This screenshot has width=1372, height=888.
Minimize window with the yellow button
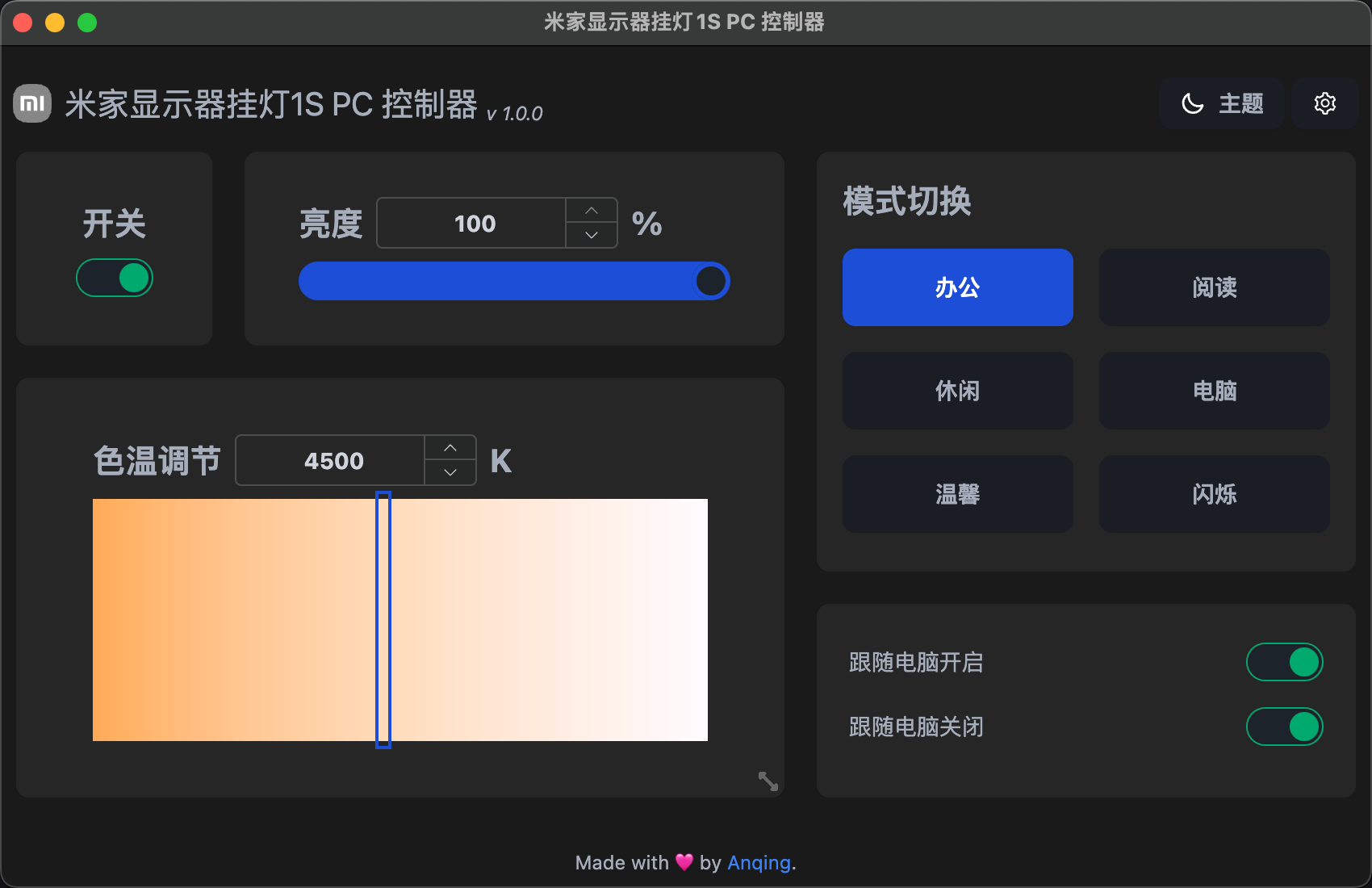click(x=55, y=23)
